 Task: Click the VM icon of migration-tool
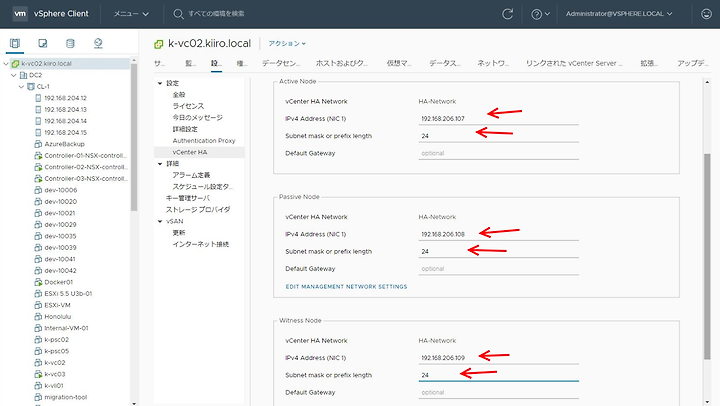click(38, 397)
